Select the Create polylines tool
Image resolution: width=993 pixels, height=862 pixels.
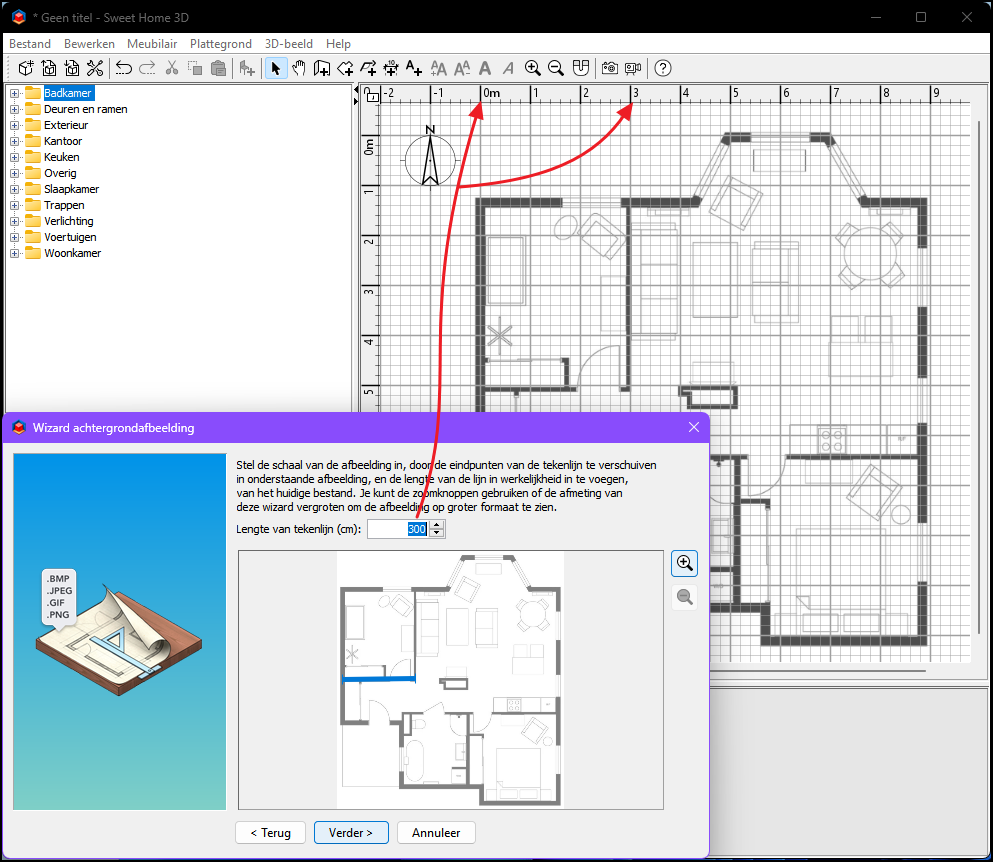point(368,68)
